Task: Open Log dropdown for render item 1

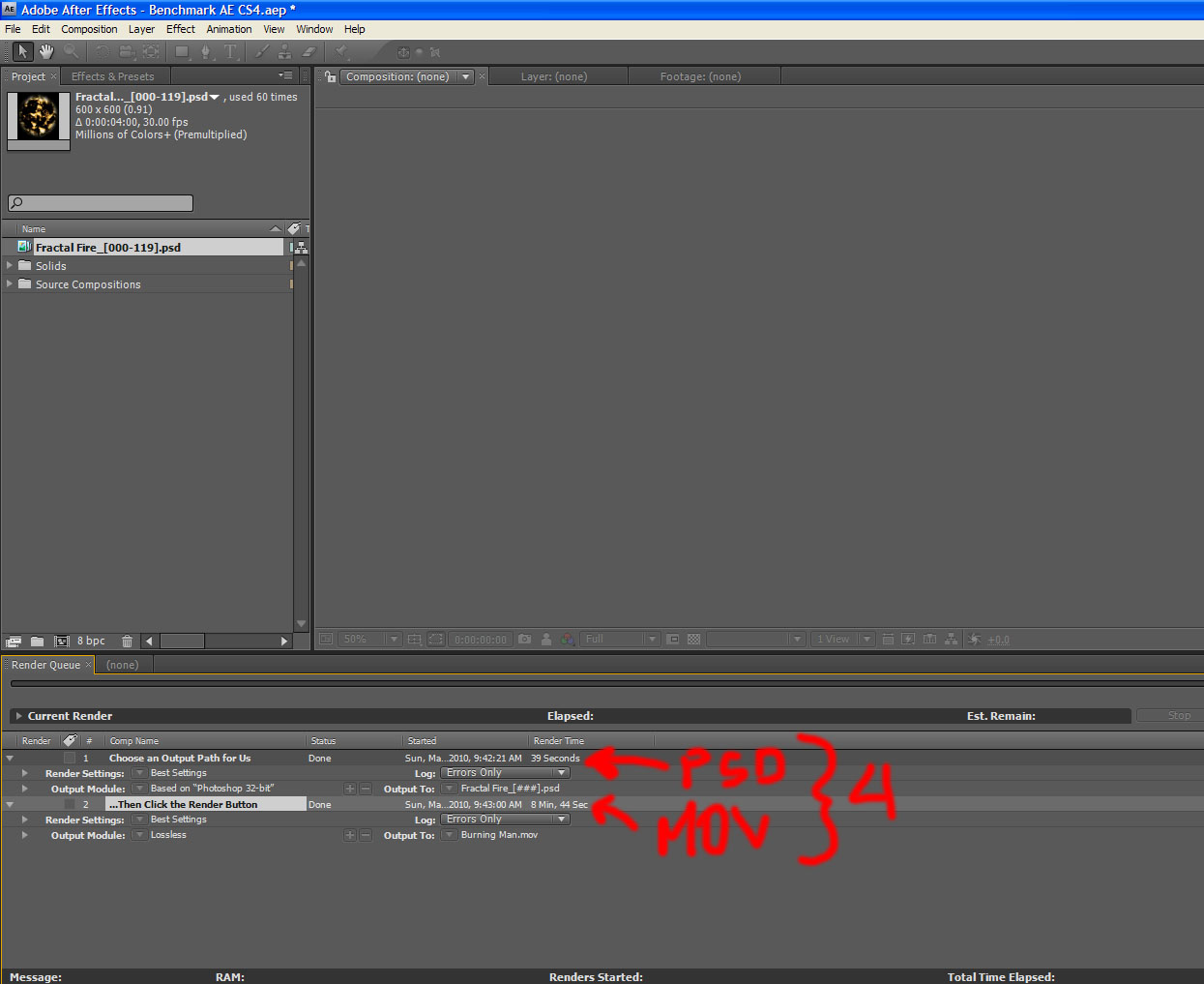Action: click(x=505, y=773)
